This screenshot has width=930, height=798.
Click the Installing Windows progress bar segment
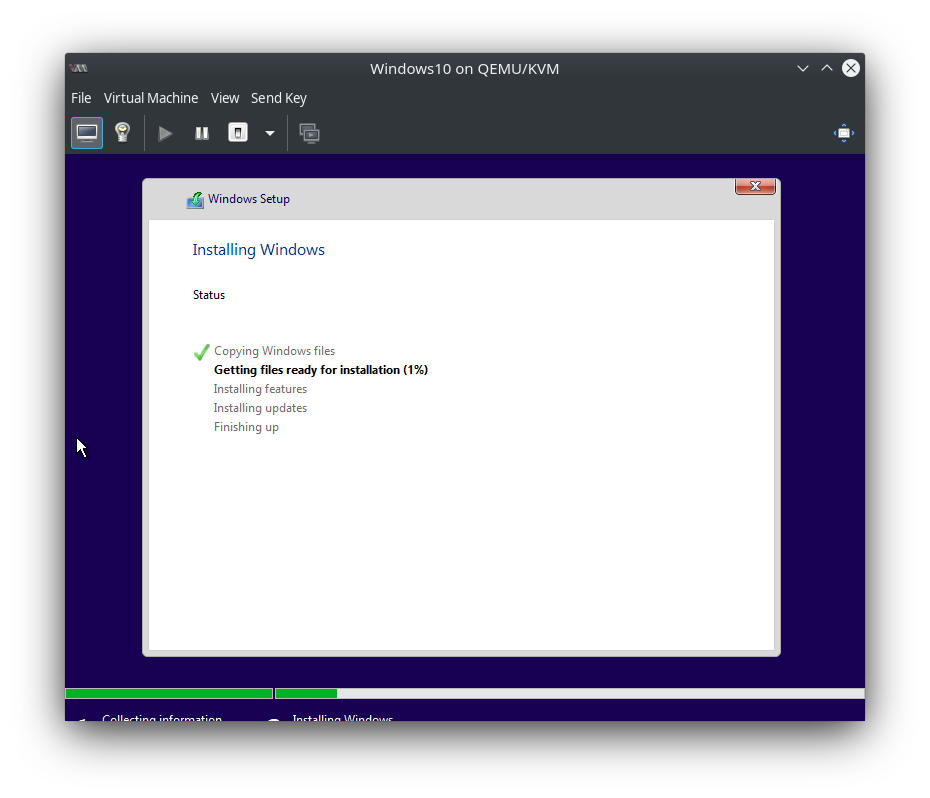(x=570, y=694)
